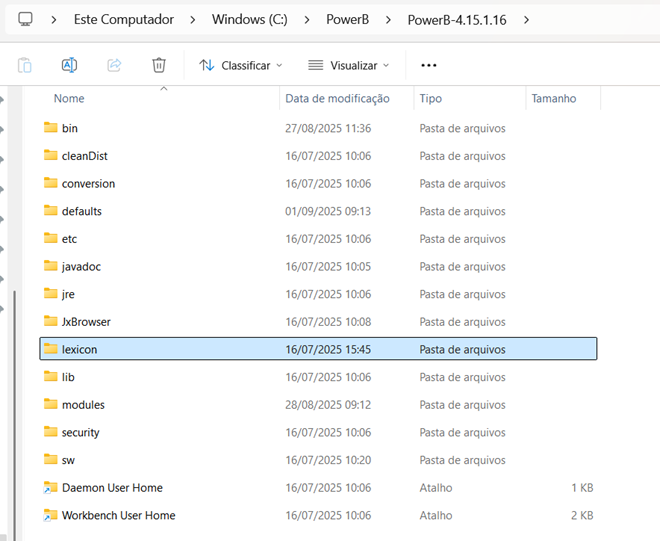Select the JxBrowser folder icon
Viewport: 660px width, 541px height.
pos(51,321)
